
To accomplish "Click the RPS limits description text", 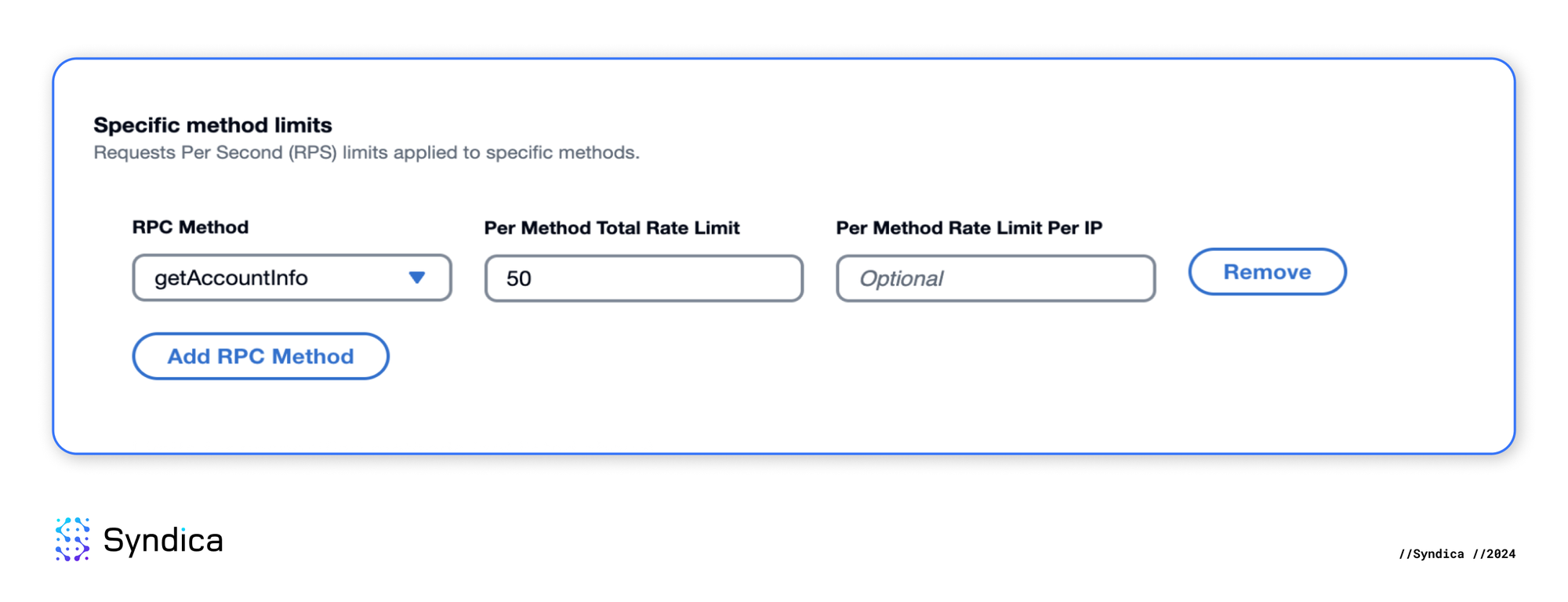I will tap(367, 151).
